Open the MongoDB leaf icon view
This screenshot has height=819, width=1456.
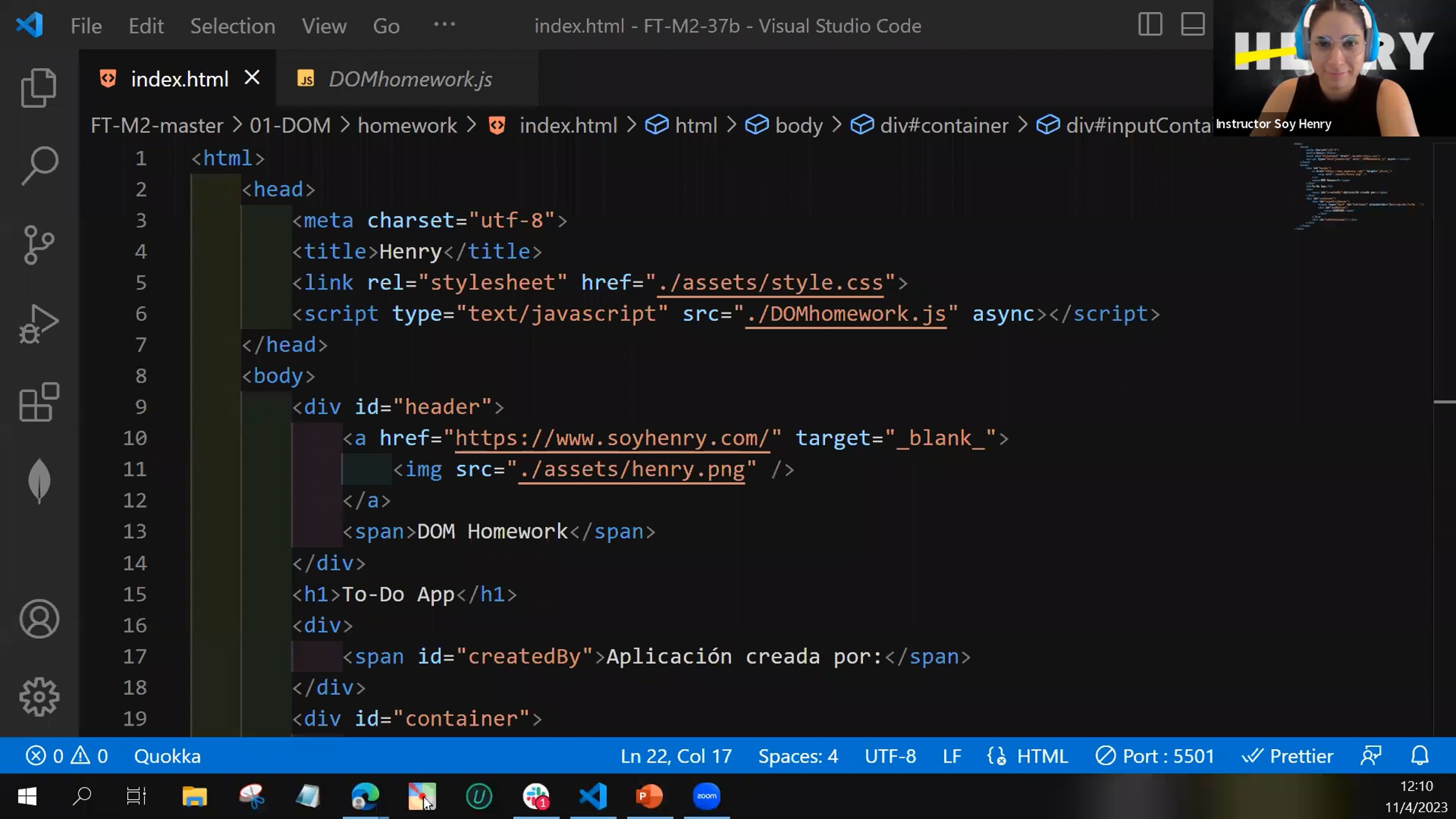coord(39,480)
